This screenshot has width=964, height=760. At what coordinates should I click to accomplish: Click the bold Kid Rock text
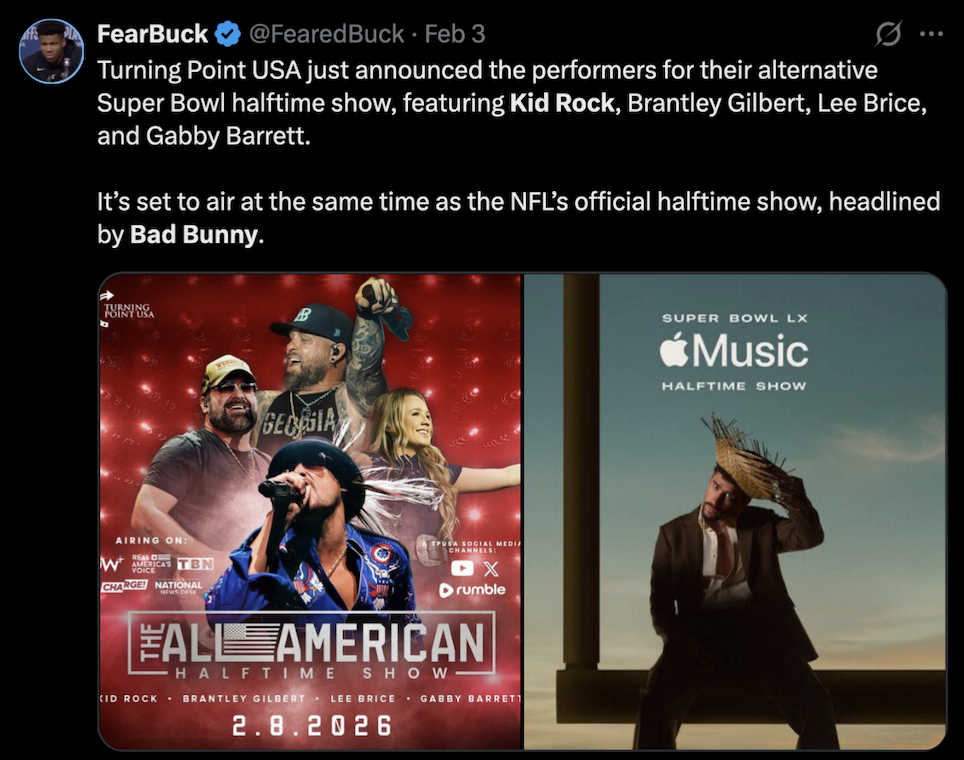pos(562,103)
